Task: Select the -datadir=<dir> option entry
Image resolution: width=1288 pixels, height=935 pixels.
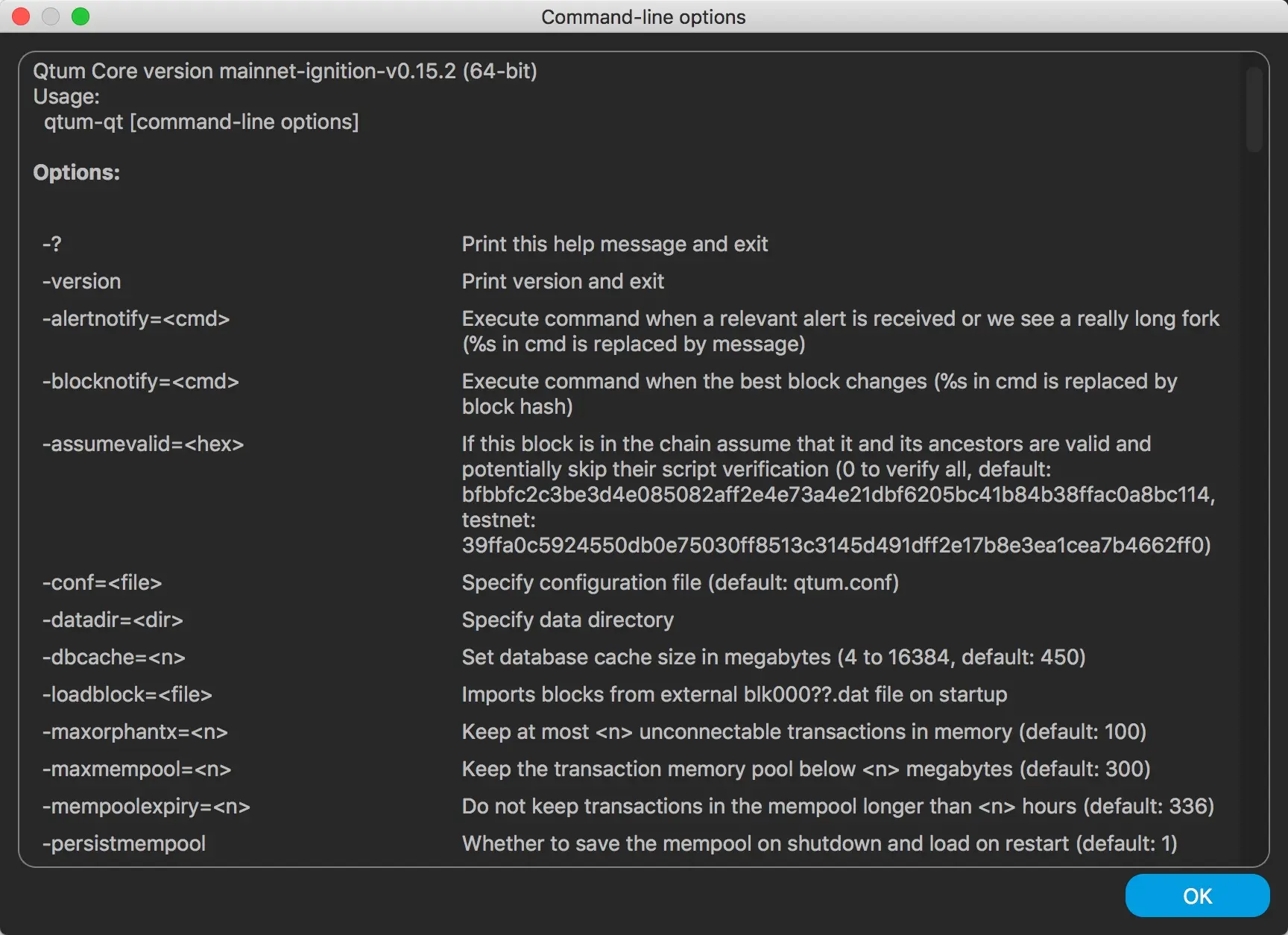Action: (113, 620)
